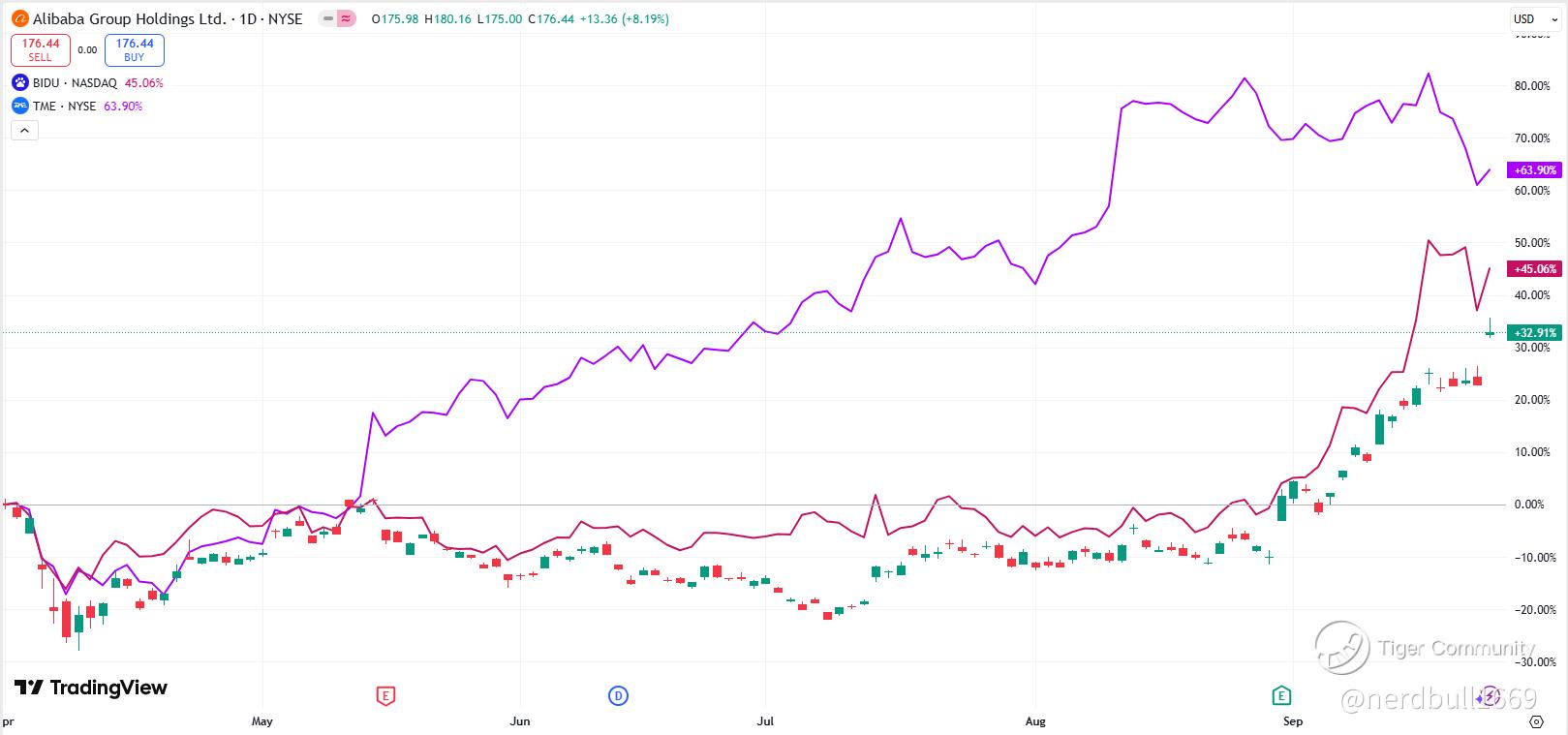Click the Alibaba logo icon
Image resolution: width=1568 pixels, height=735 pixels.
(19, 18)
